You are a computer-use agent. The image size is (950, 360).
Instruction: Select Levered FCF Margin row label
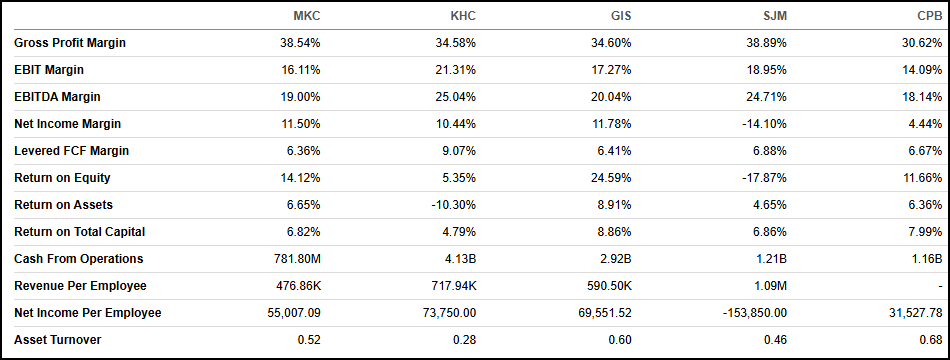pyautogui.click(x=71, y=150)
